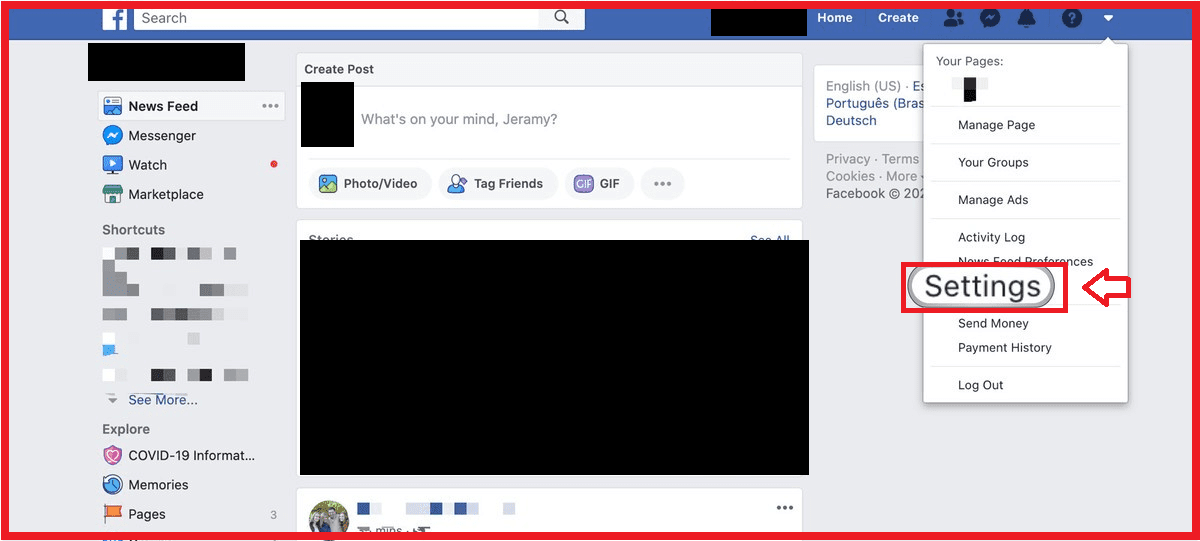
Task: Select Manage Ads menu item
Action: coord(993,200)
